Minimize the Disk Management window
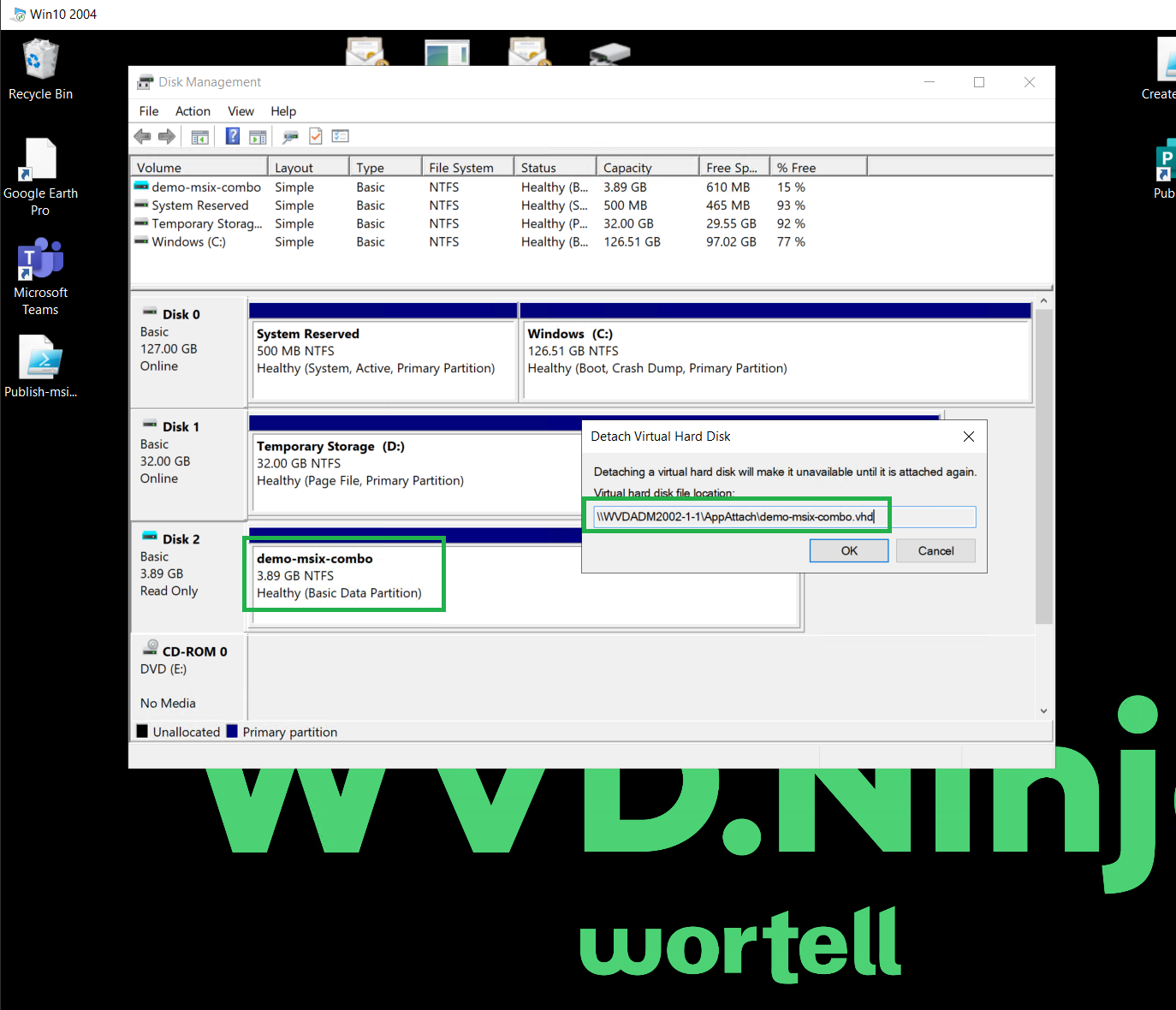This screenshot has width=1176, height=1010. (x=930, y=82)
